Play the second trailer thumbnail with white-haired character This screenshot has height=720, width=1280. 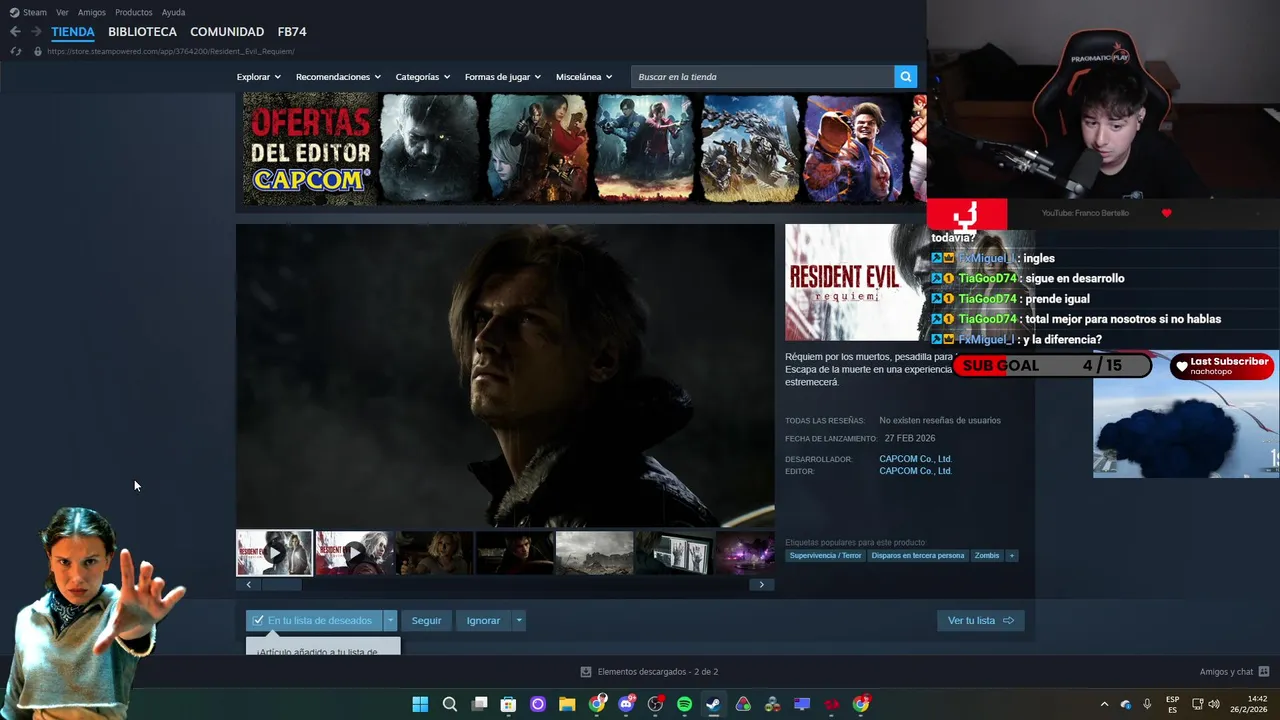point(354,553)
